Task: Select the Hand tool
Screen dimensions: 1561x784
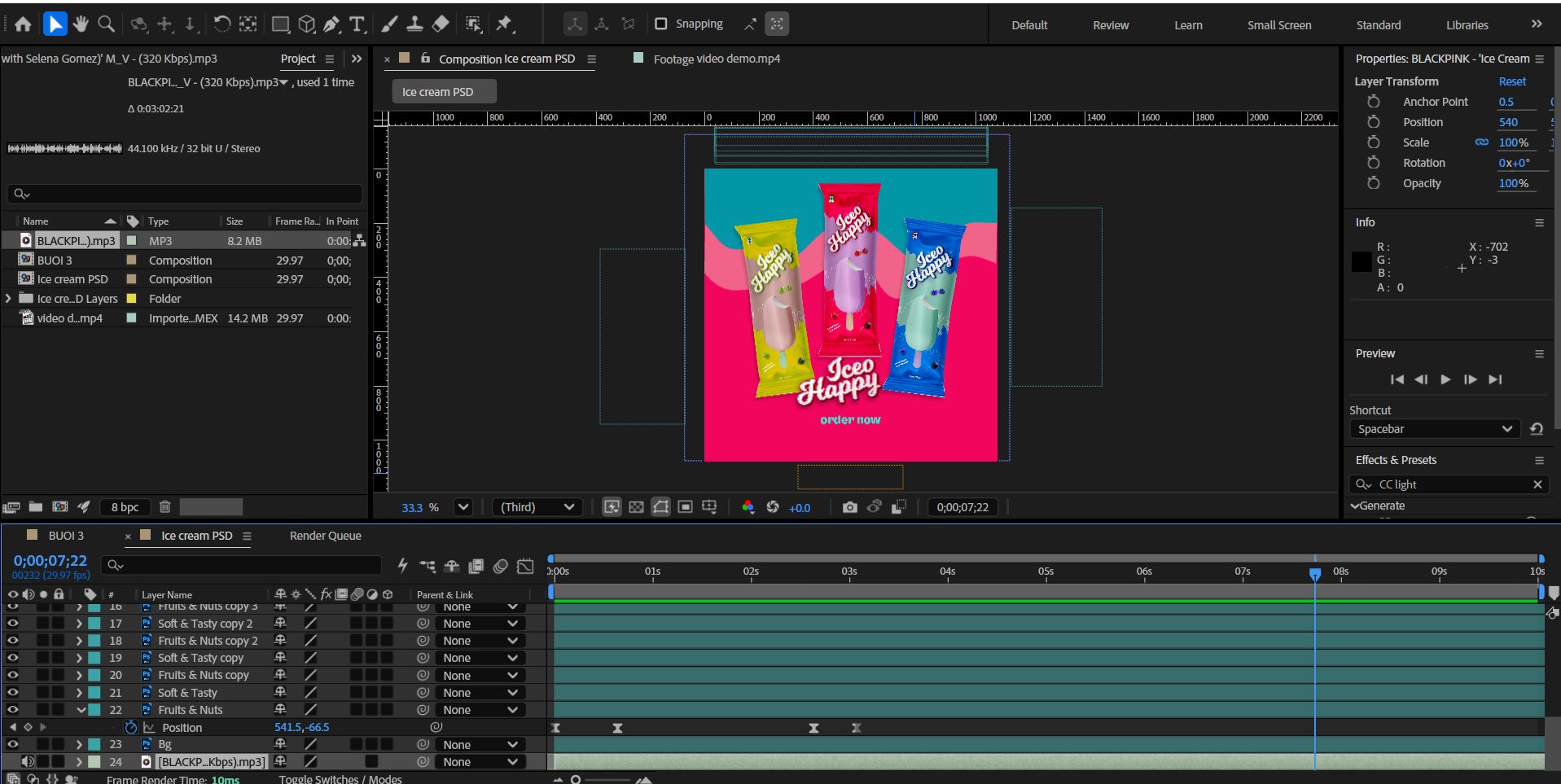Action: point(81,24)
